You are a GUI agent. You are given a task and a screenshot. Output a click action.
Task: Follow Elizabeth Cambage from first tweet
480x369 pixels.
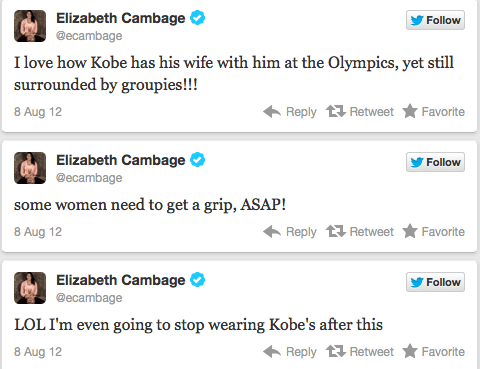tap(435, 20)
